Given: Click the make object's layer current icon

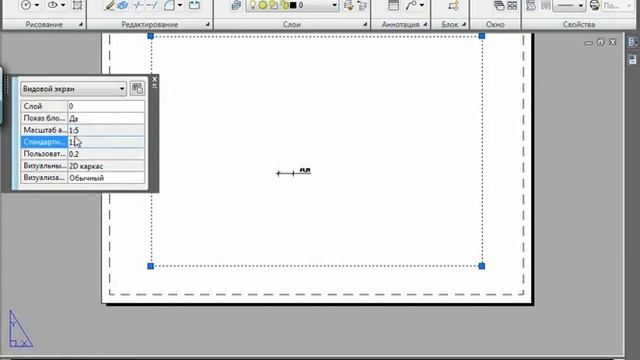Looking at the screenshot, I should [x=349, y=5].
